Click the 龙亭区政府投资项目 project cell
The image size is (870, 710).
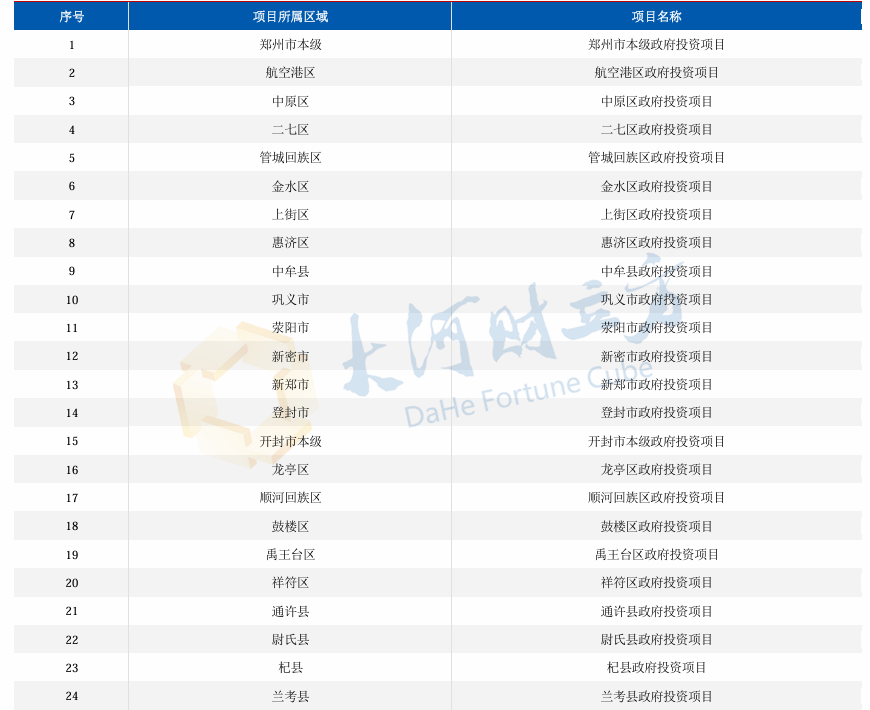[656, 470]
